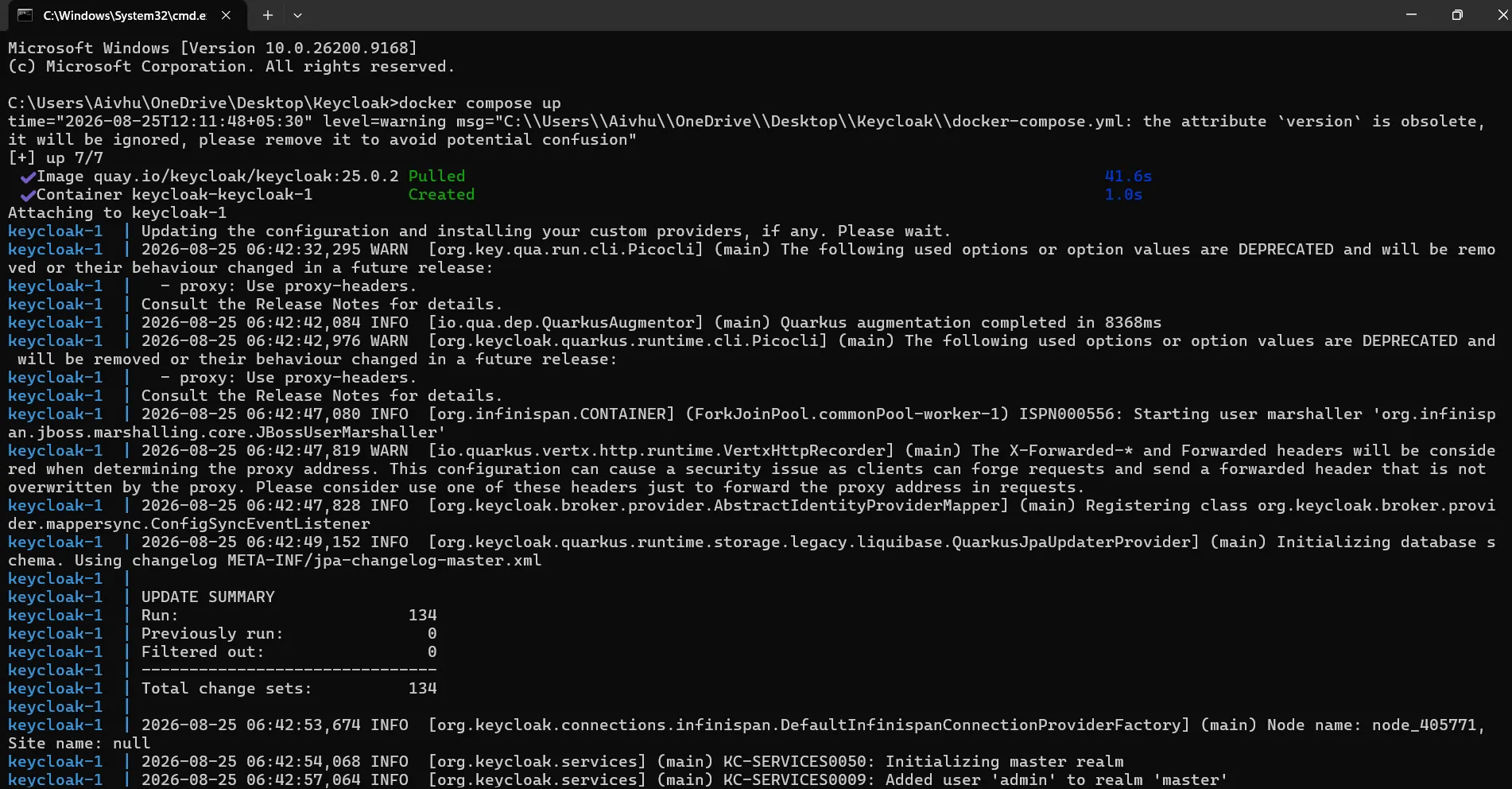Click the image name 'quay.io/keycloak/keycloak:25.0.2'
The image size is (1512, 789).
[246, 176]
